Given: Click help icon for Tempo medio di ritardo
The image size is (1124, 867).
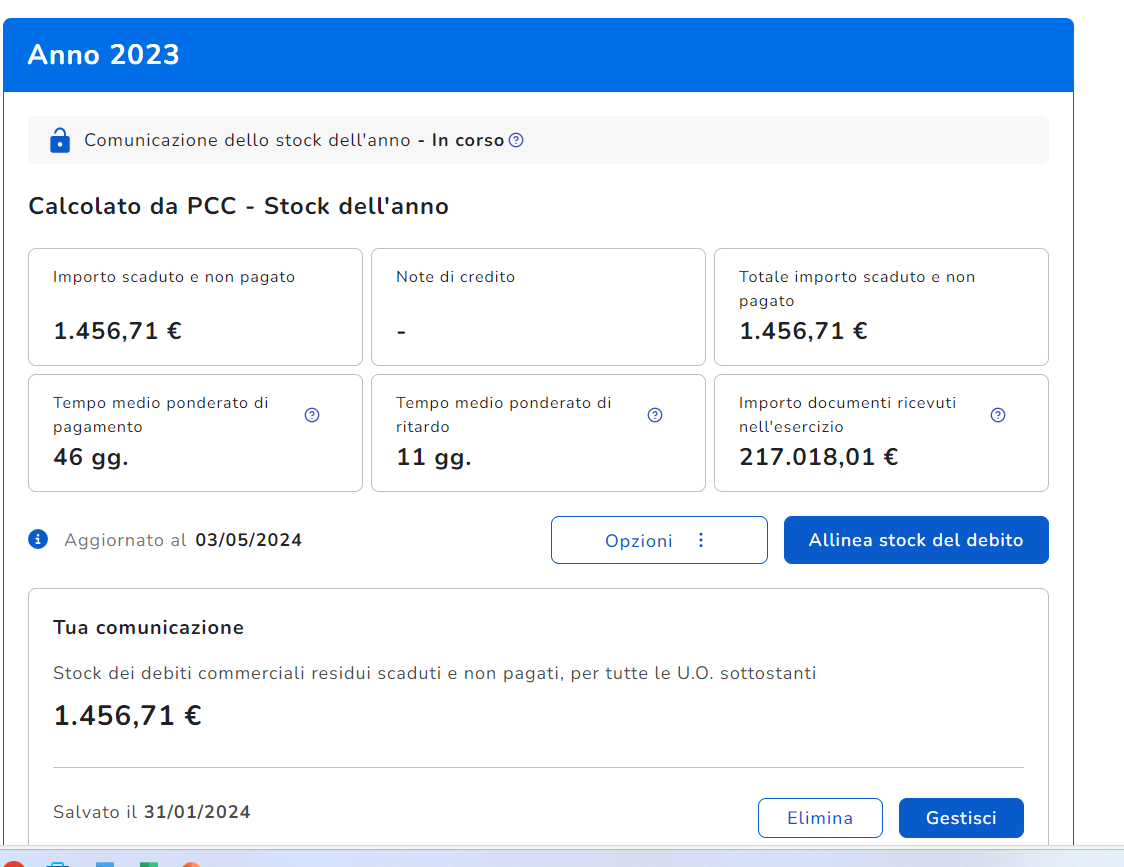Looking at the screenshot, I should click(x=655, y=415).
